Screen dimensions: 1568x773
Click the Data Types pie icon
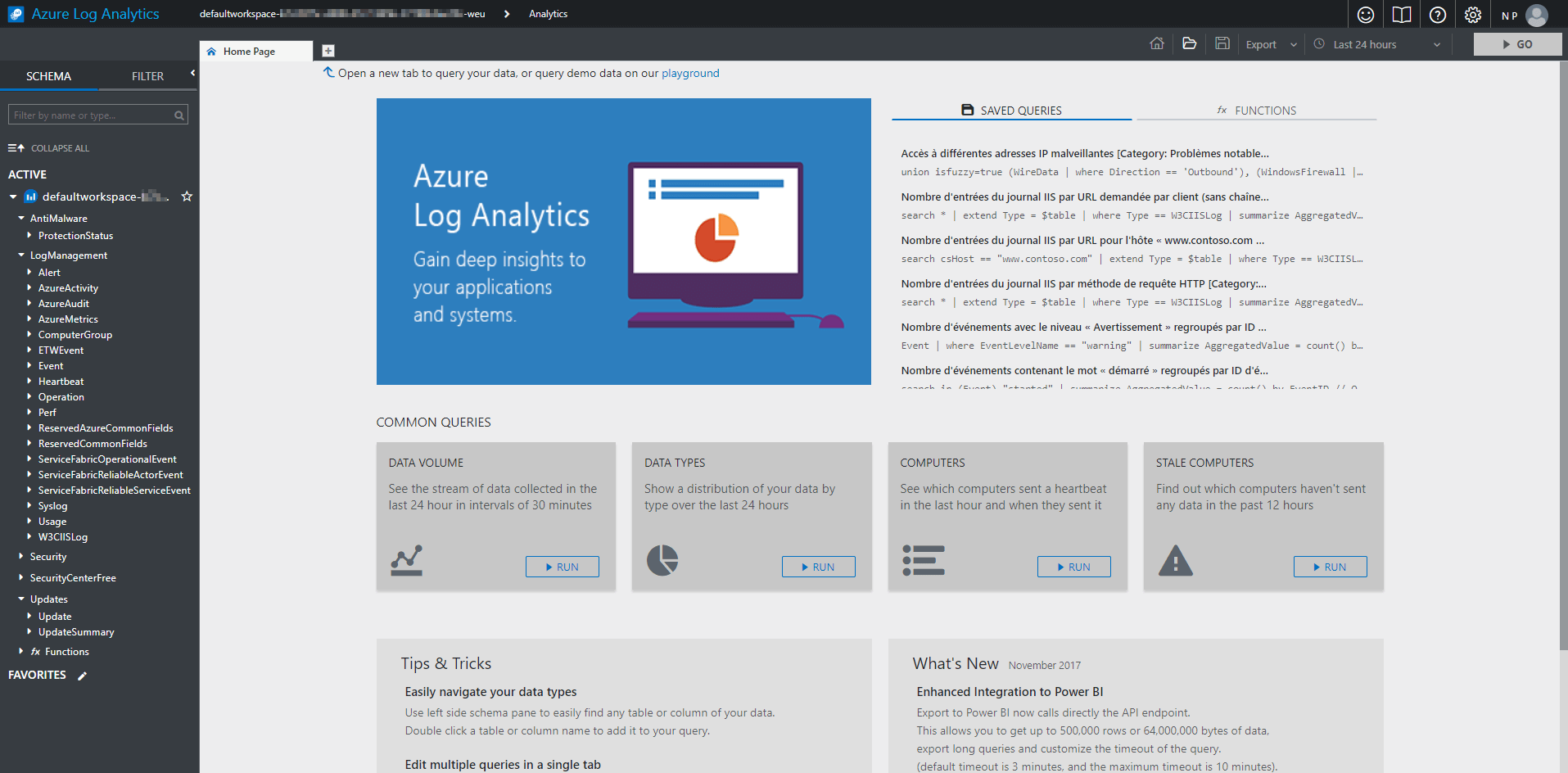[x=662, y=560]
